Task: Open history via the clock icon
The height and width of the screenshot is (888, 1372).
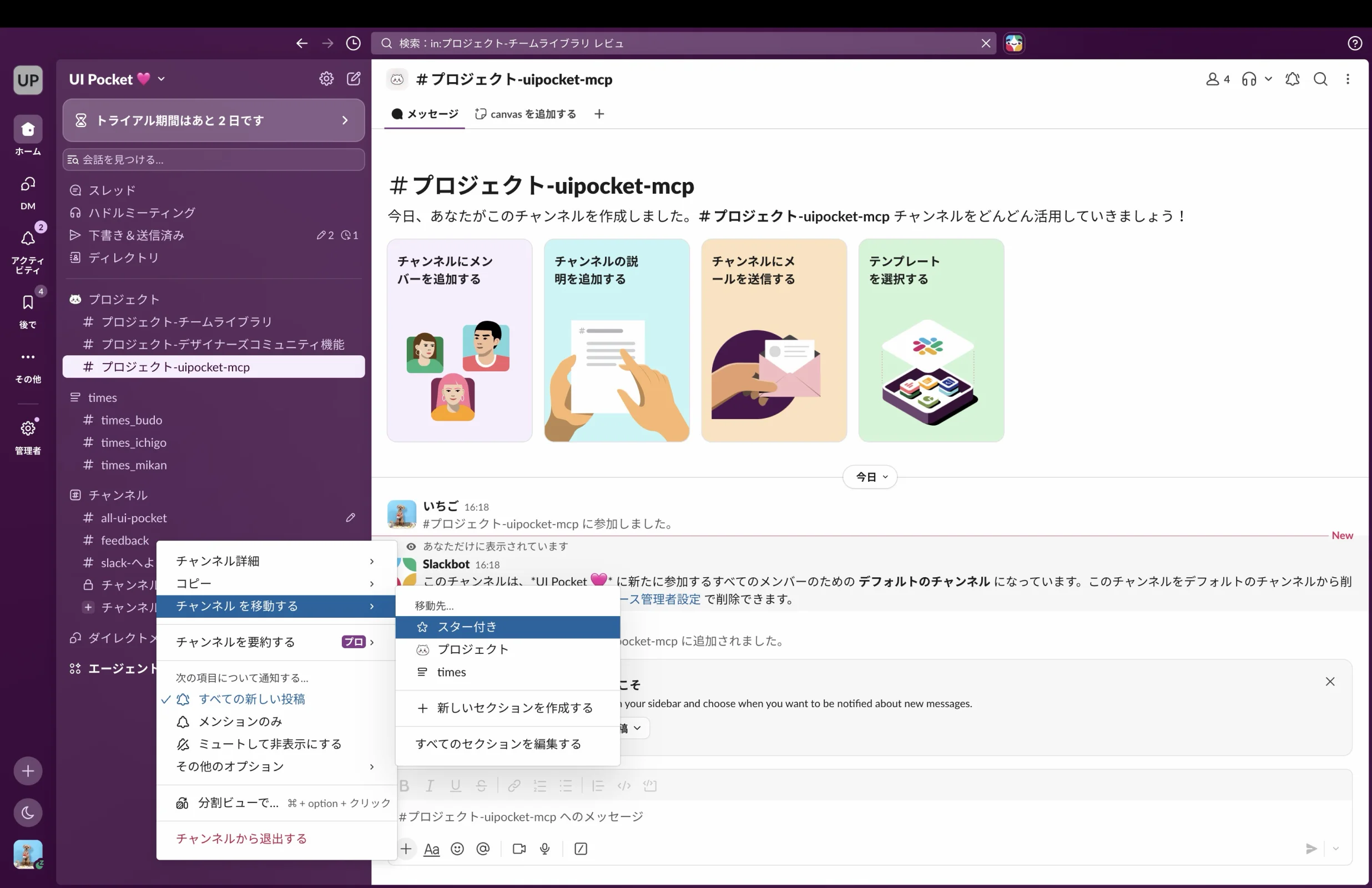Action: pyautogui.click(x=354, y=43)
